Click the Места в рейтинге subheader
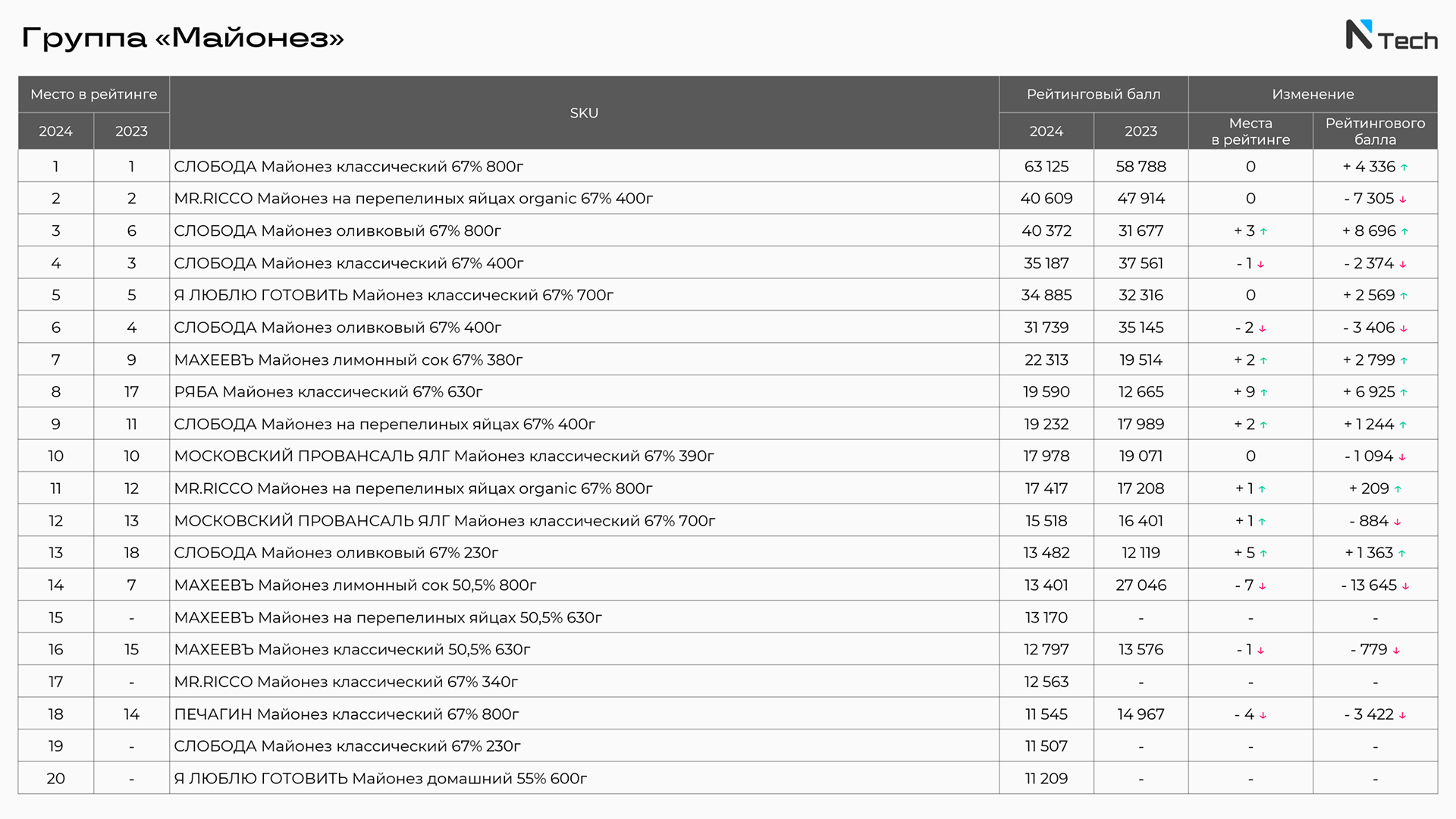The width and height of the screenshot is (1456, 819). [1250, 131]
